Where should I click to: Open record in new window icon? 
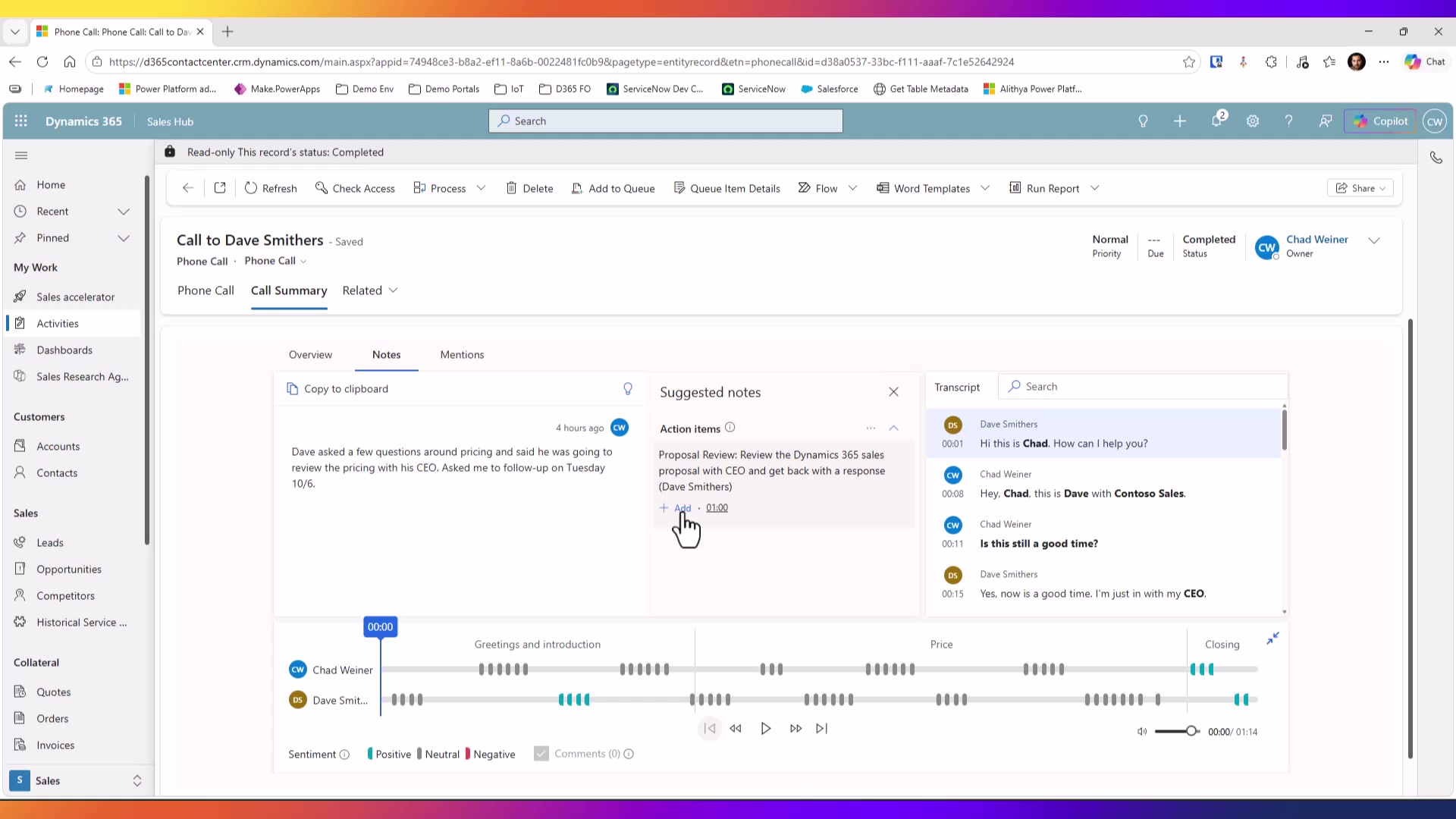pos(220,188)
